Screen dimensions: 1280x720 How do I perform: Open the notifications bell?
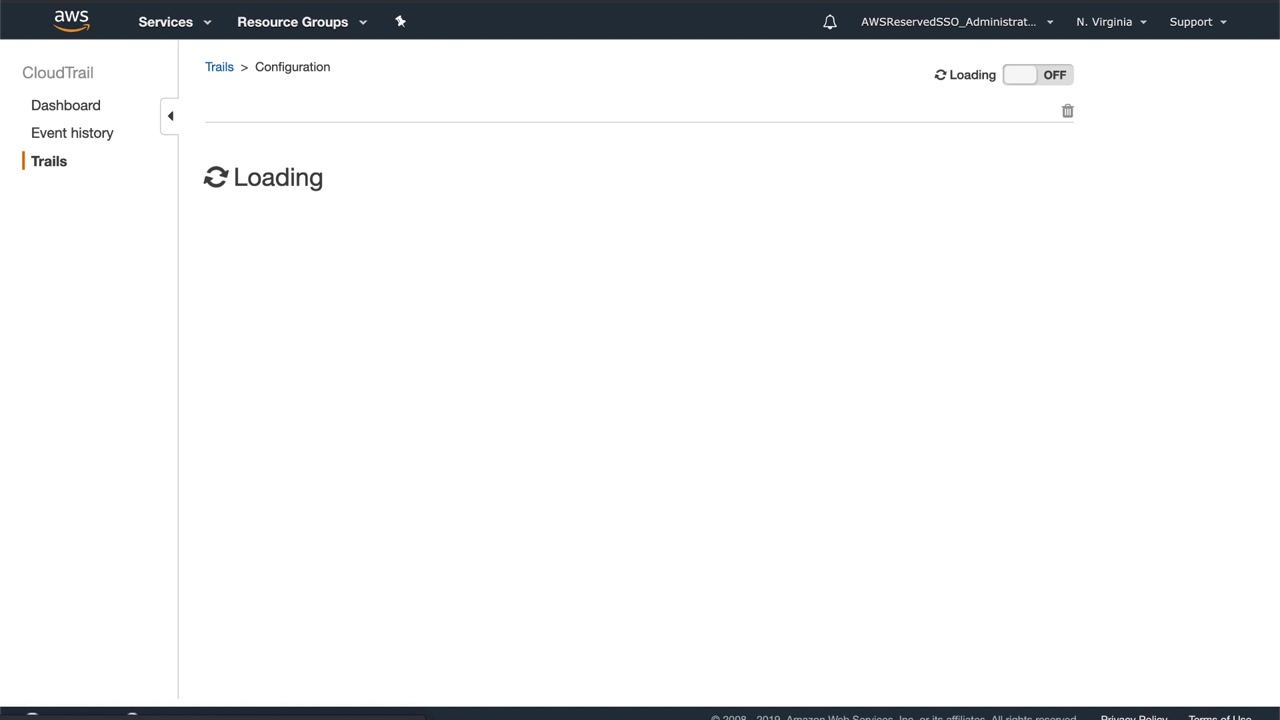tap(830, 22)
